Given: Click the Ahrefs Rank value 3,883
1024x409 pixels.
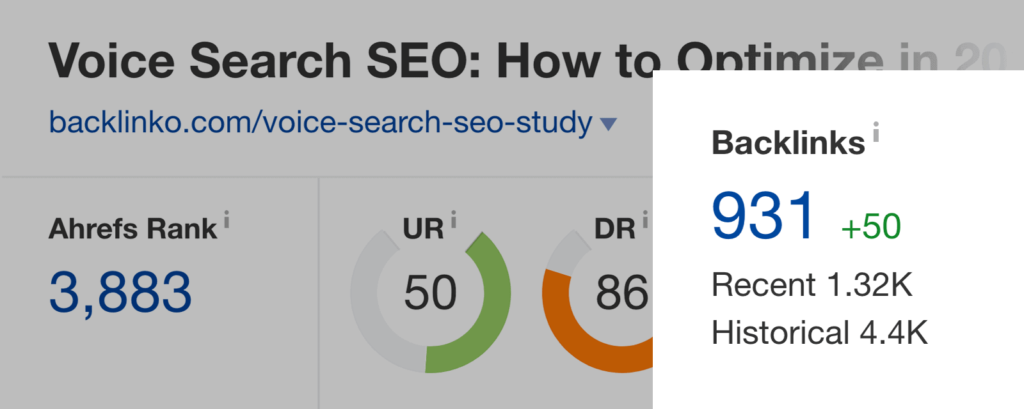Looking at the screenshot, I should (120, 292).
